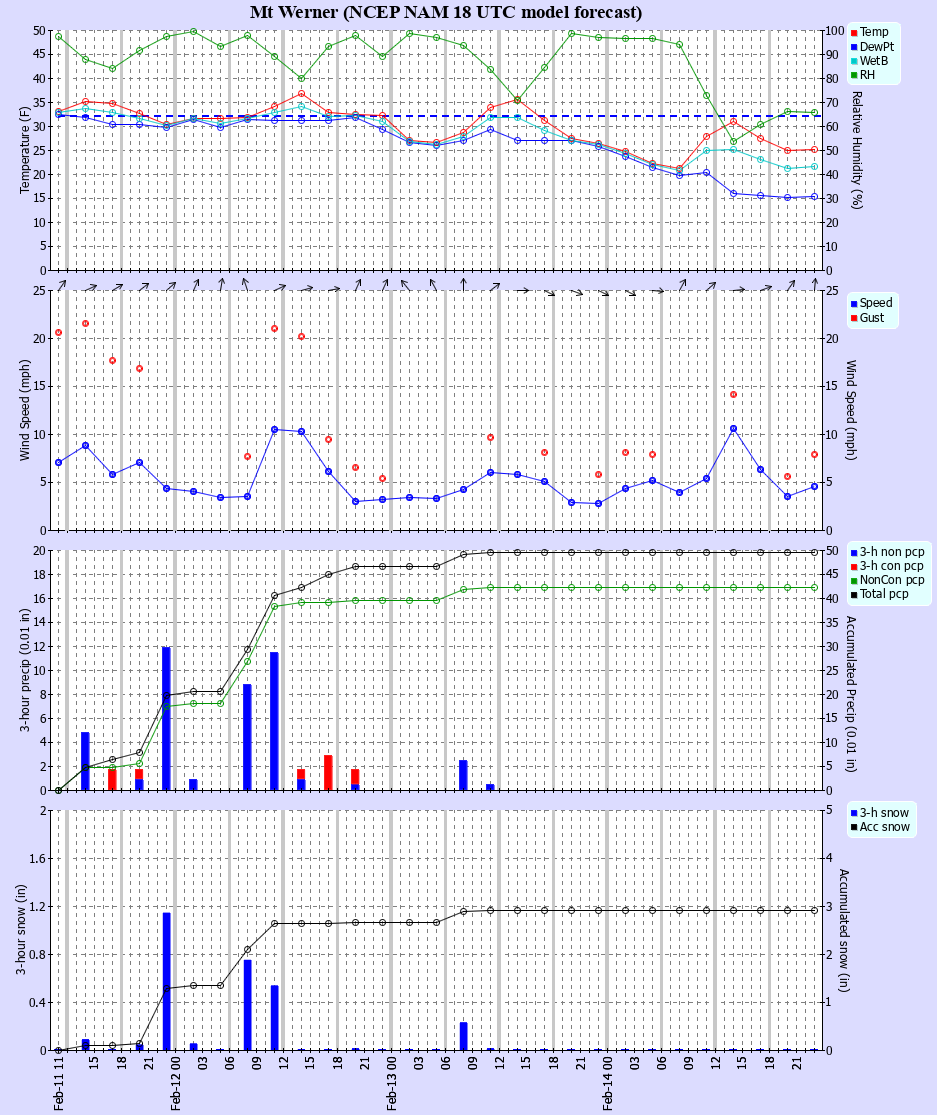Viewport: 937px width, 1115px height.
Task: Click the blue DewPt legend swatch
Action: pyautogui.click(x=853, y=47)
